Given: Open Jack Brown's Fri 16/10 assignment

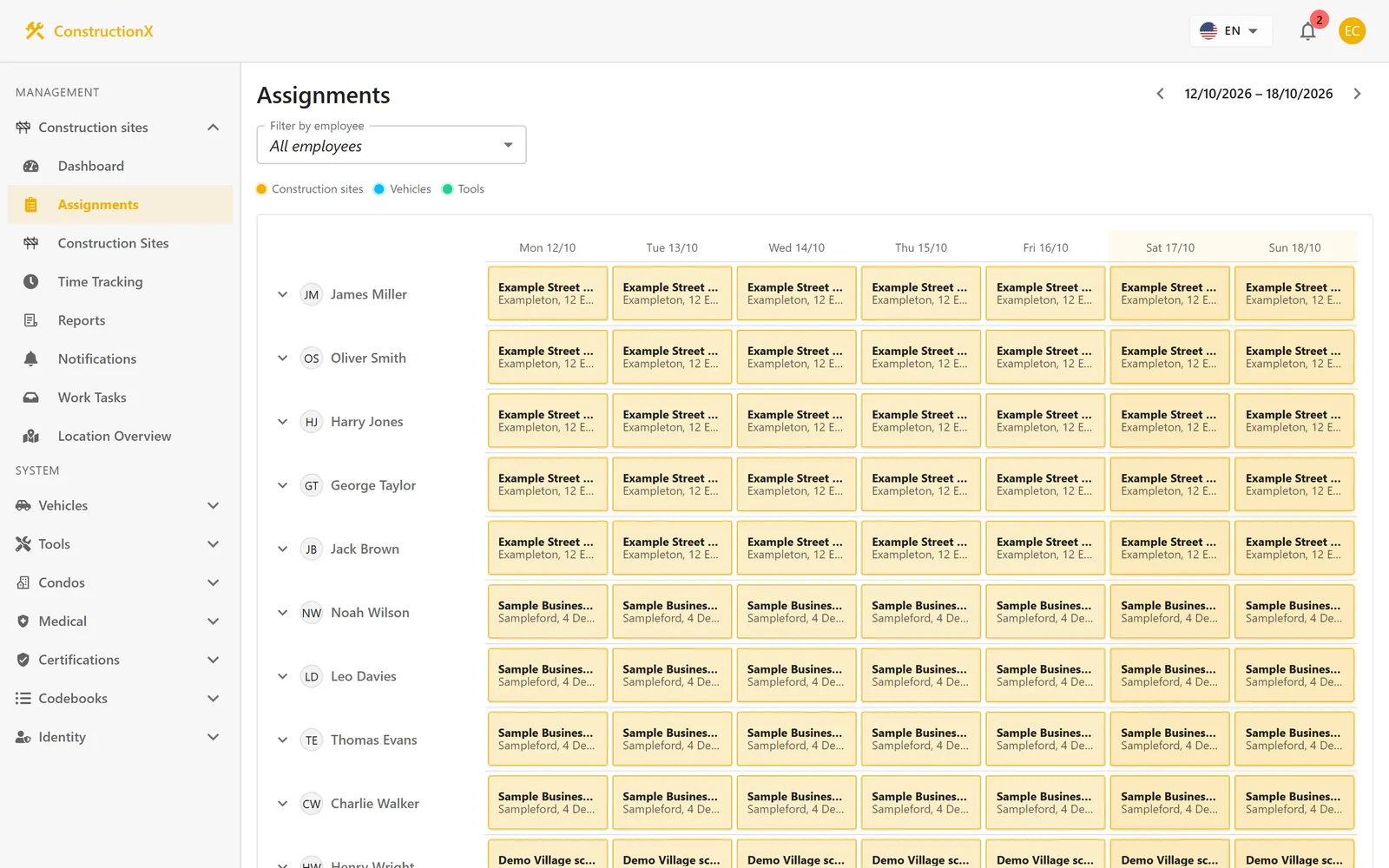Looking at the screenshot, I should tap(1045, 548).
